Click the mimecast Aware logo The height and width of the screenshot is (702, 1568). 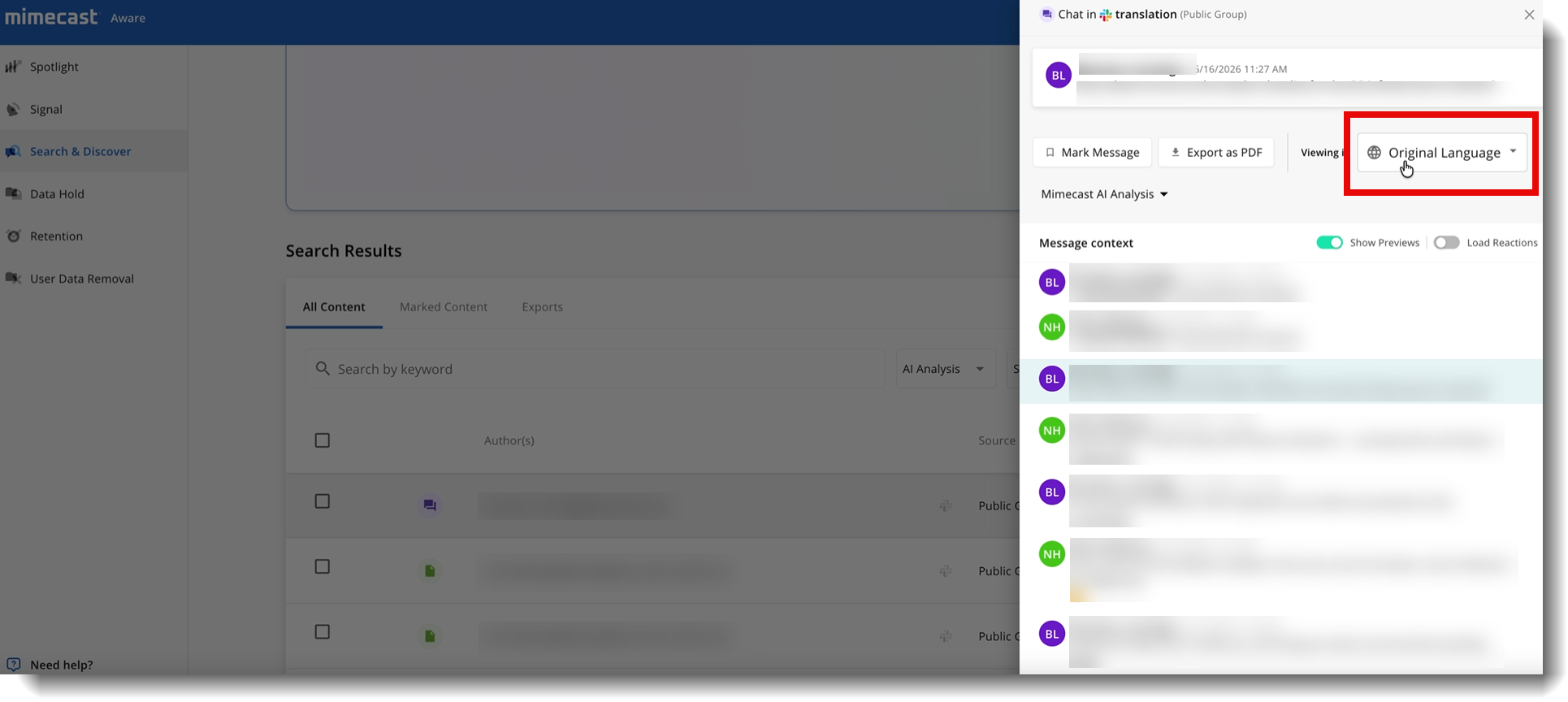click(x=75, y=17)
